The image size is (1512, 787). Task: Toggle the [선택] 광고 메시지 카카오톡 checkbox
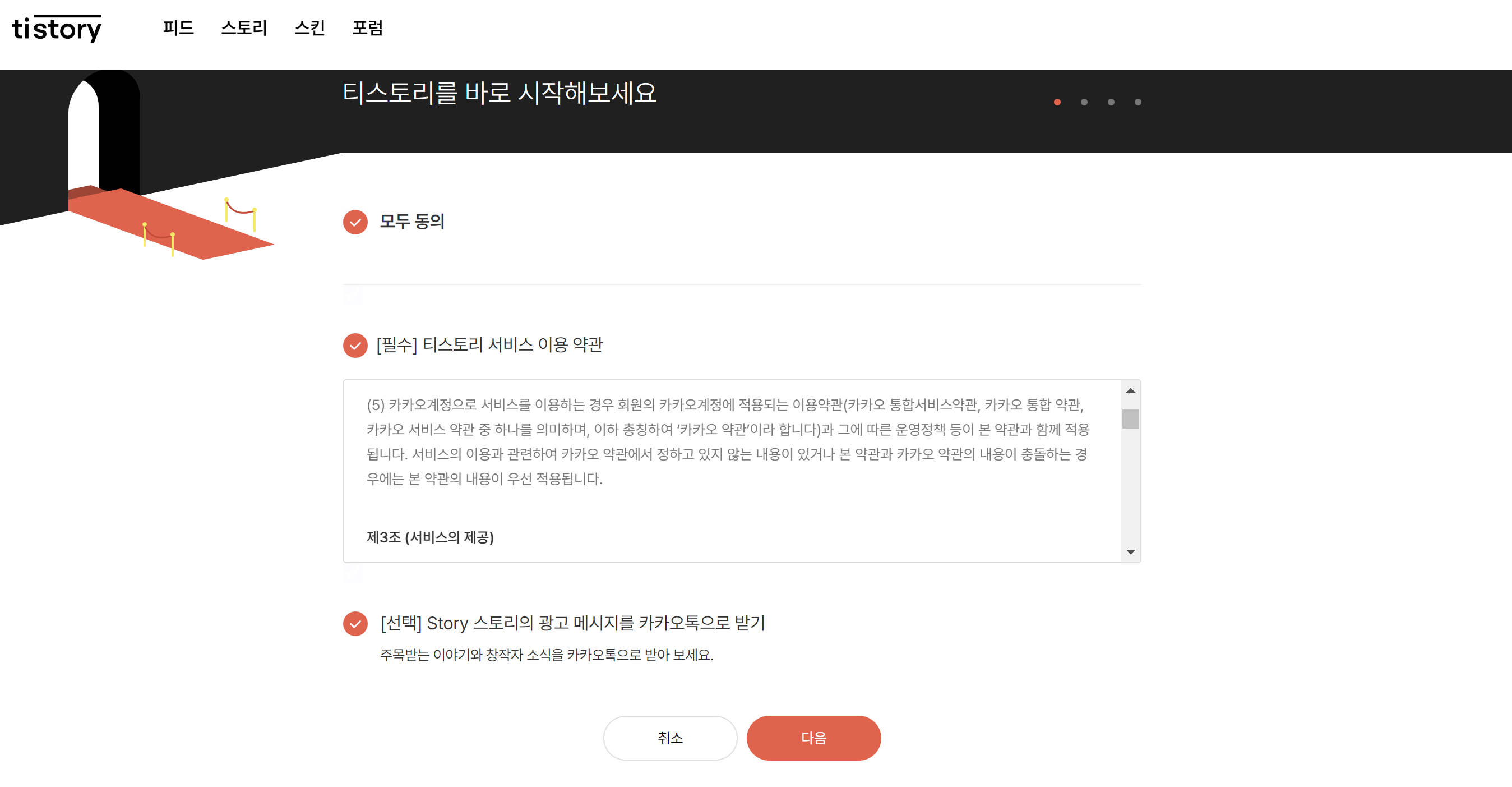point(355,624)
